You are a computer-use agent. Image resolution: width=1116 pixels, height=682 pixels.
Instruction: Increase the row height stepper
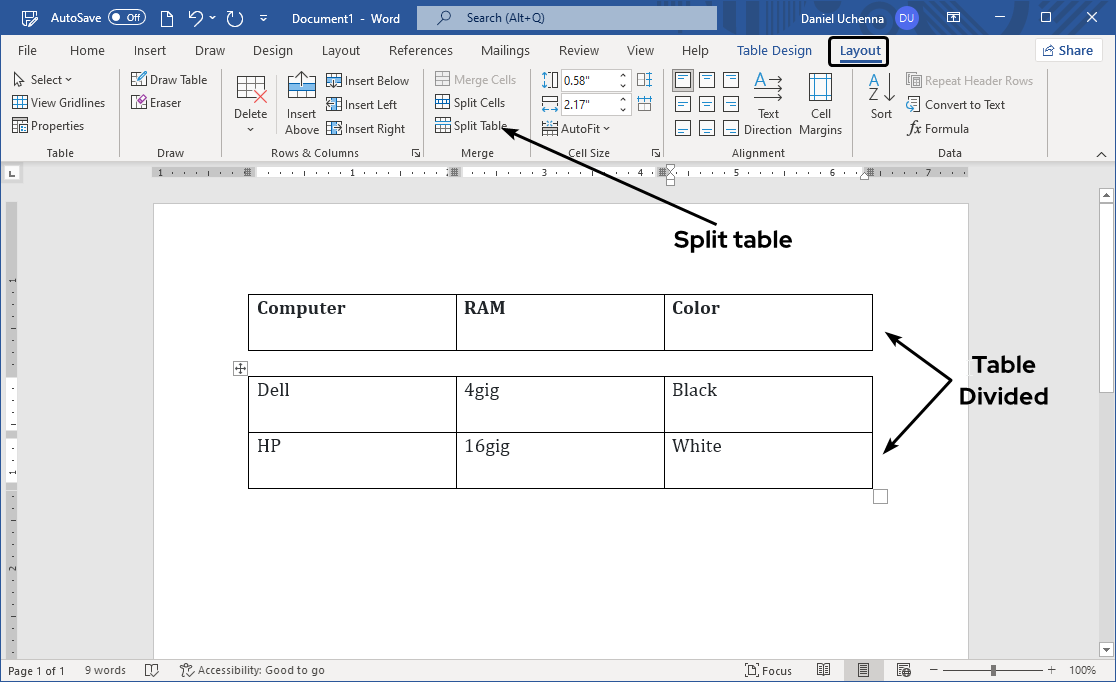(623, 73)
